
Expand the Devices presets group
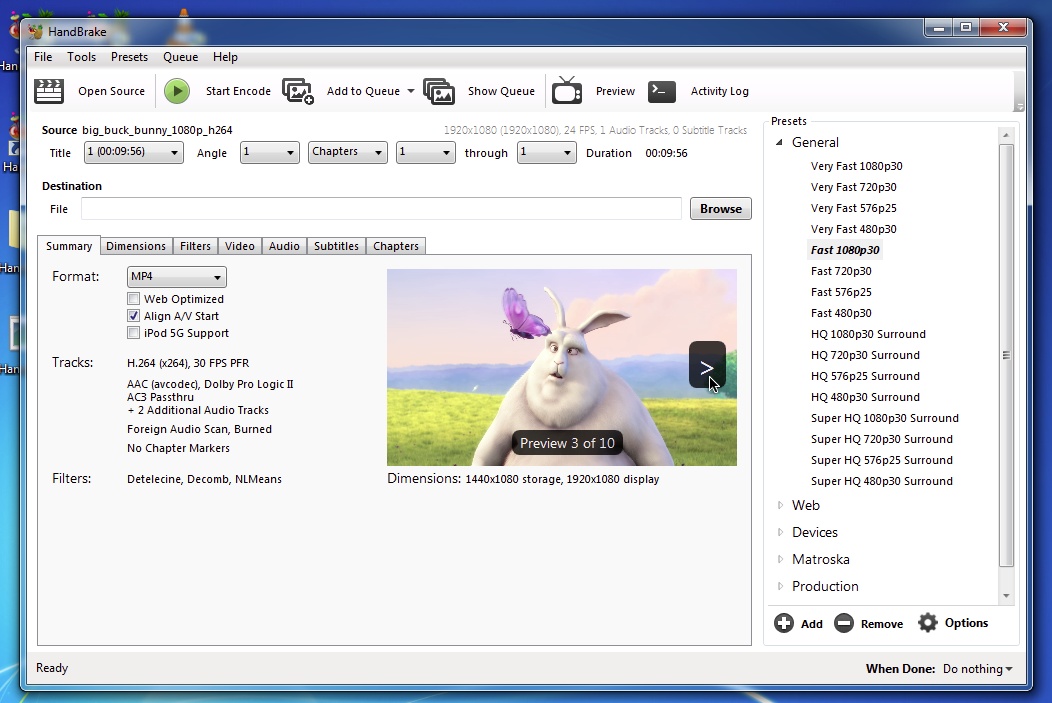(780, 532)
